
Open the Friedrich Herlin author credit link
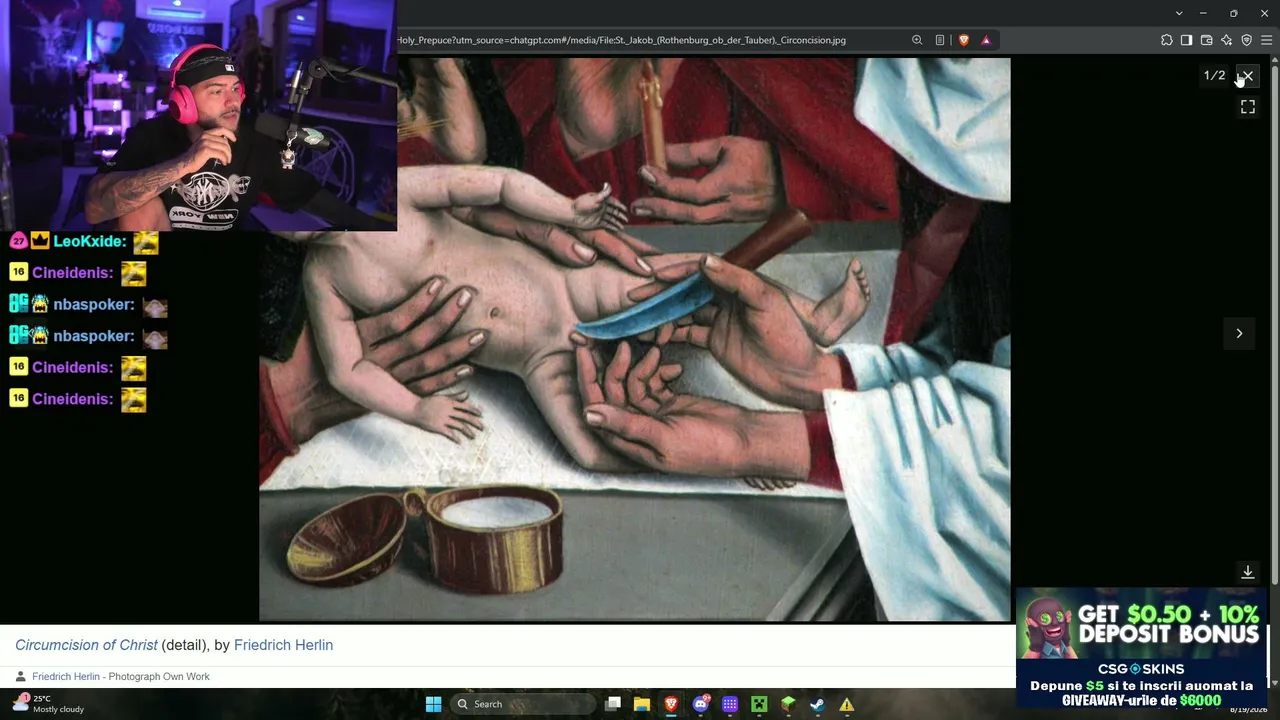pyautogui.click(x=66, y=677)
